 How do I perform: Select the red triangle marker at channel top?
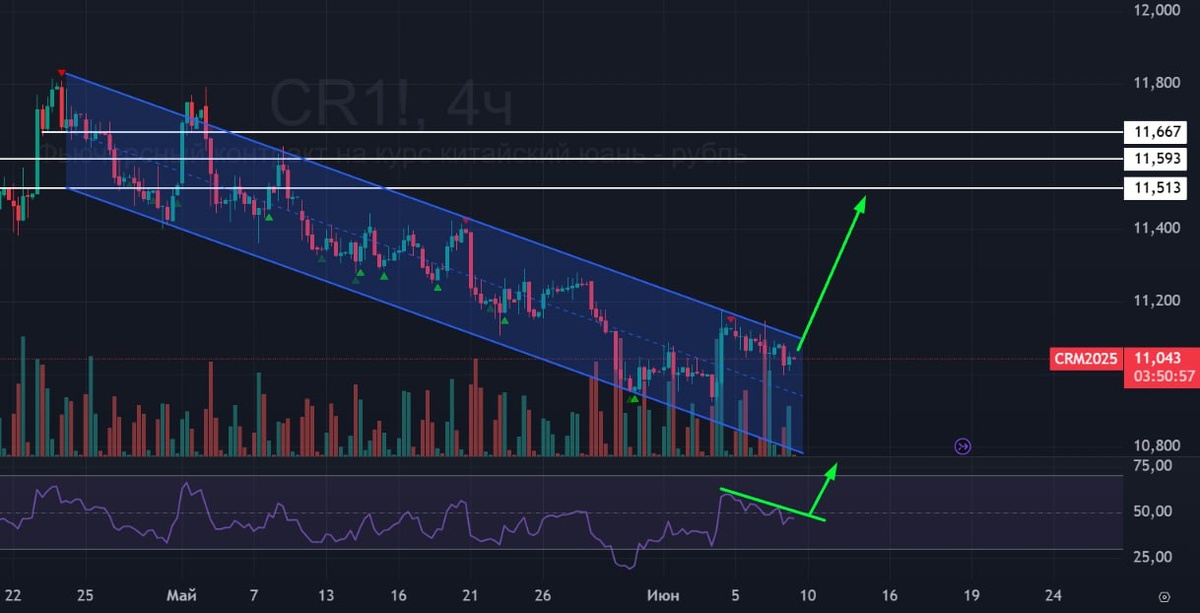click(61, 73)
